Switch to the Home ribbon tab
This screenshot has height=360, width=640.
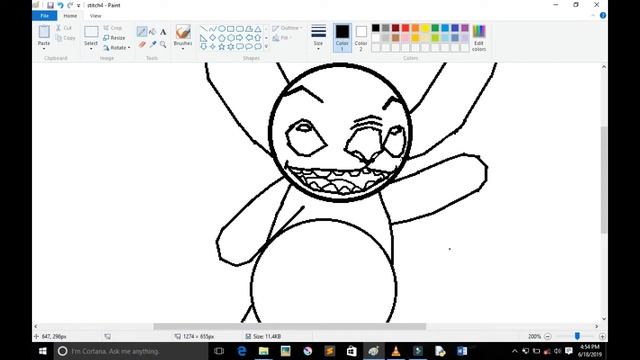70,16
